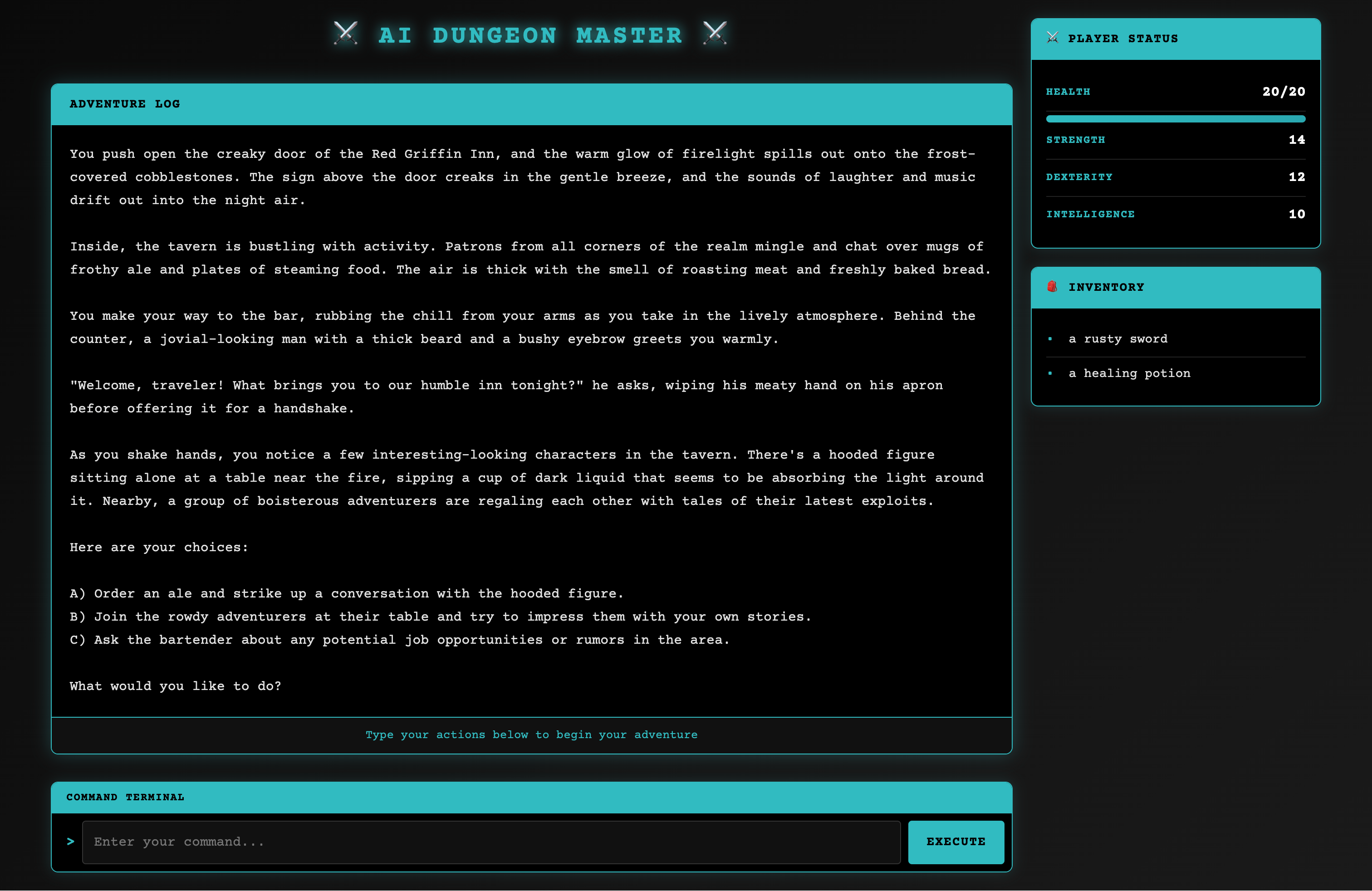Focus the Enter your command input field
This screenshot has width=1372, height=891.
click(x=490, y=842)
